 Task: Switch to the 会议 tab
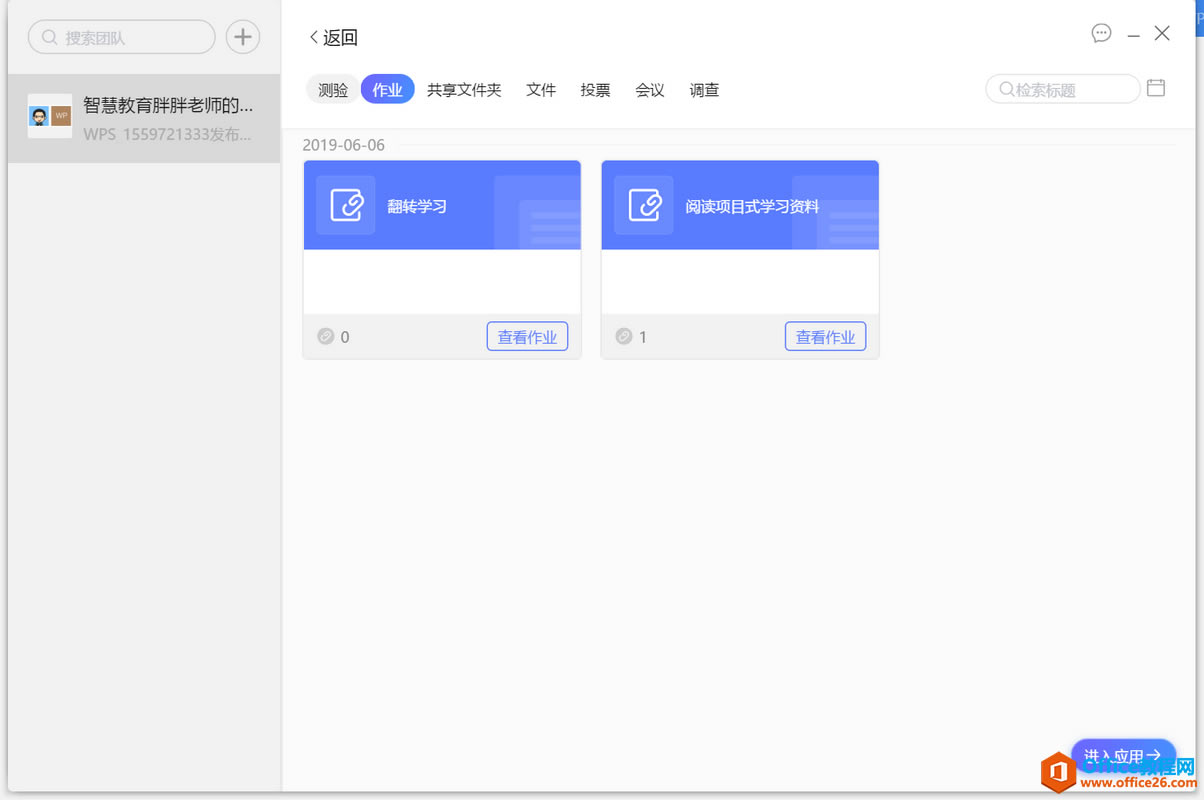point(650,90)
